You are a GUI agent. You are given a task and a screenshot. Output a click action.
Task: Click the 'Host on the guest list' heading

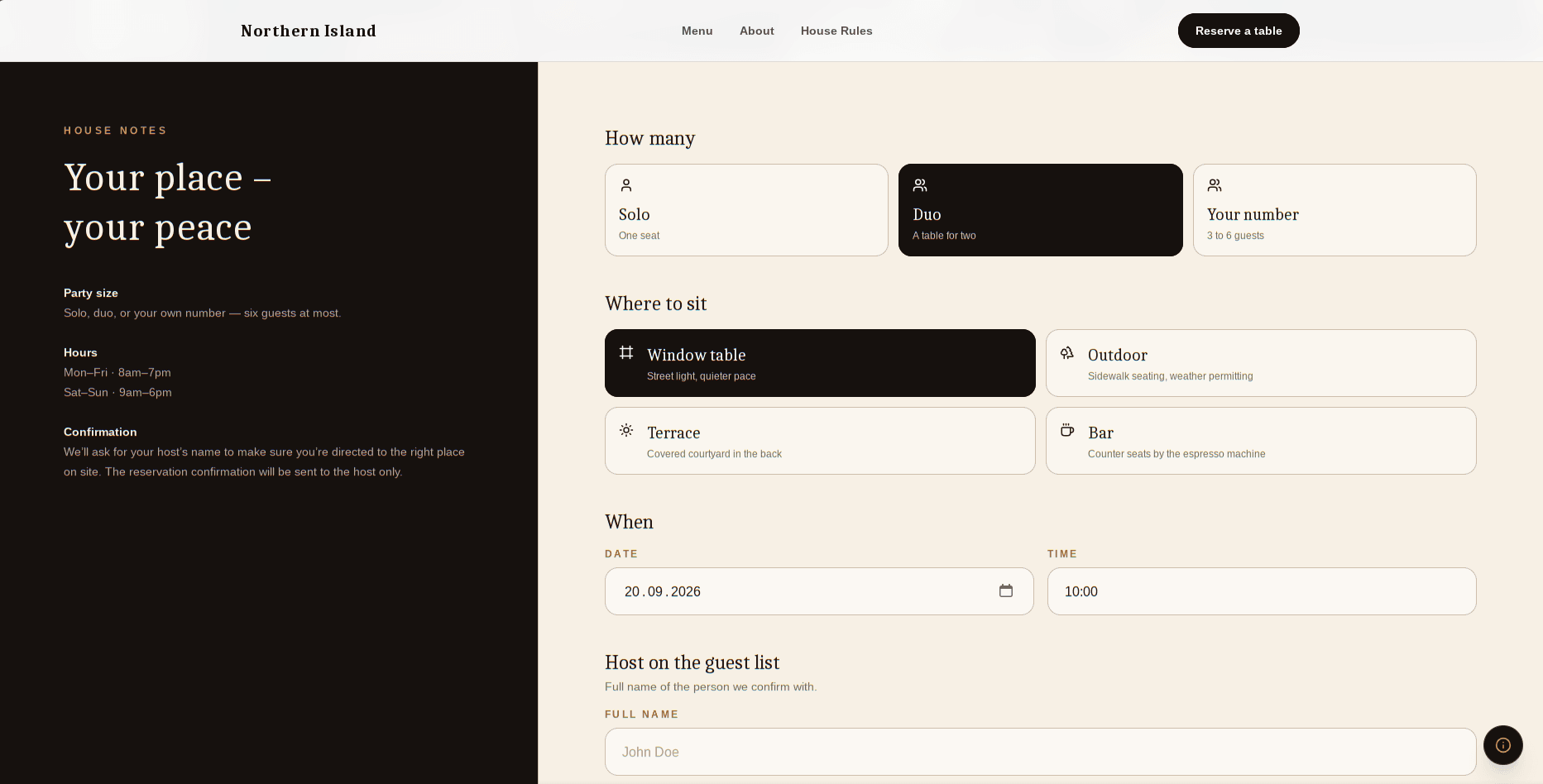tap(692, 662)
